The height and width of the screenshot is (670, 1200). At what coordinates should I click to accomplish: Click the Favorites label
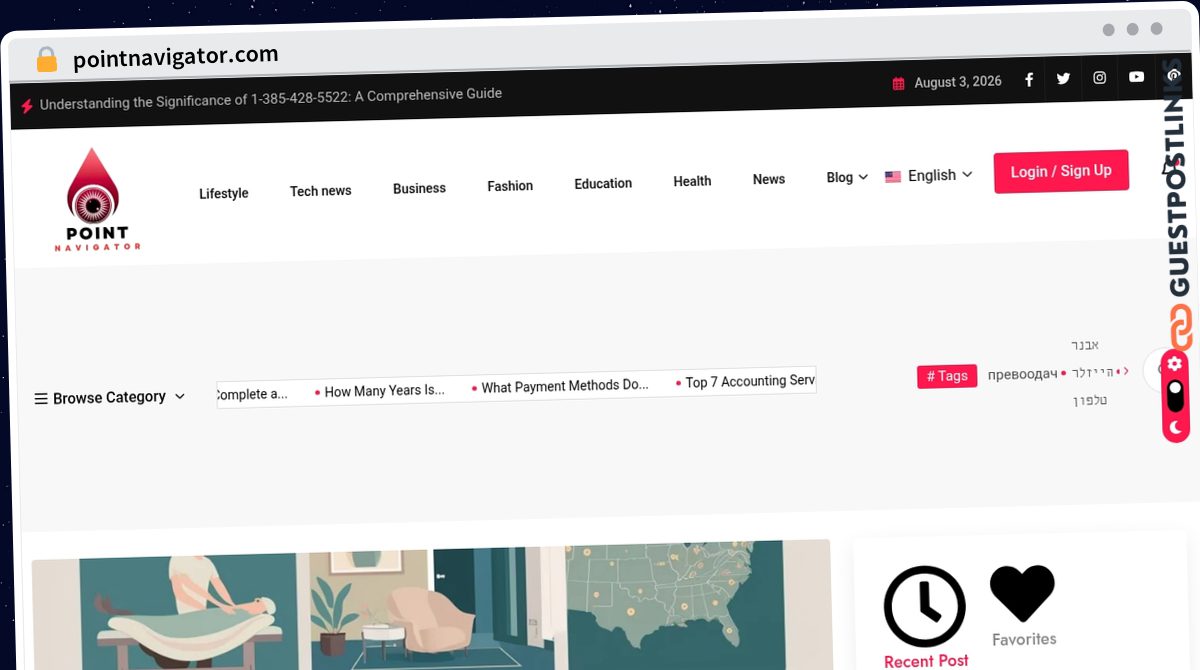pos(1024,639)
